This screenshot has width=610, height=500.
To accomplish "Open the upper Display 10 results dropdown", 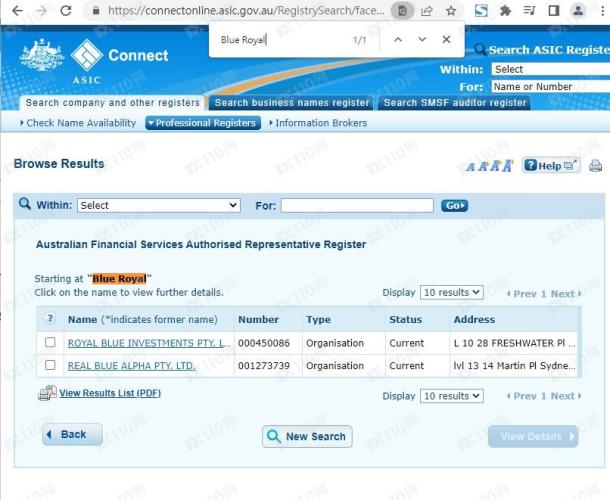I will click(452, 292).
